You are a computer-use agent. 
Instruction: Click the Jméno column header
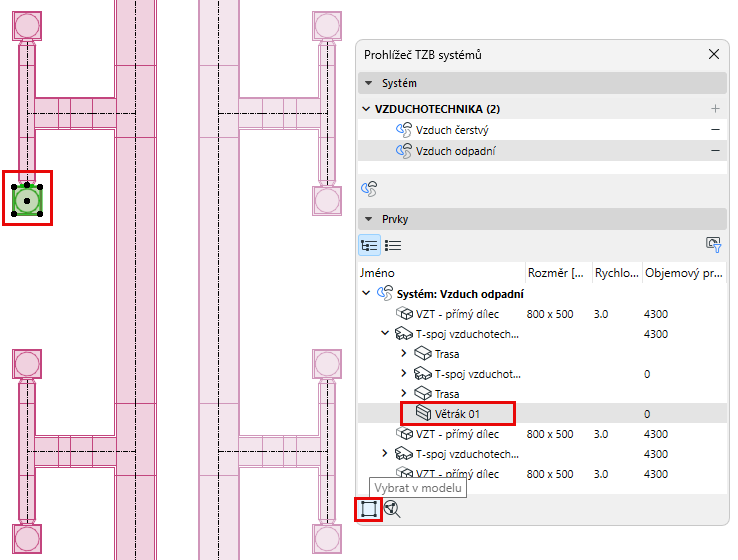pyautogui.click(x=441, y=273)
